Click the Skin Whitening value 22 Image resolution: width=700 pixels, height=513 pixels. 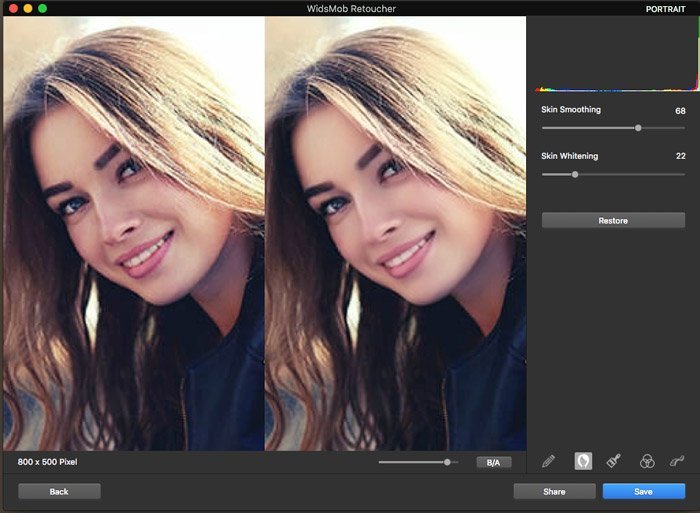pyautogui.click(x=680, y=156)
